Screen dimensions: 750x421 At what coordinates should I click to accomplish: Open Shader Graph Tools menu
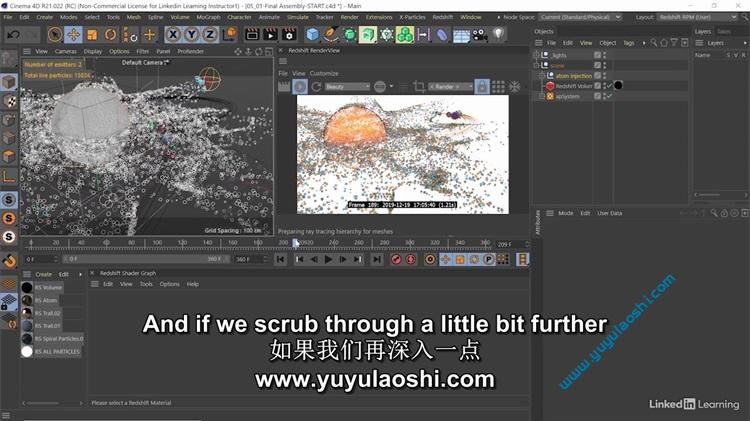tap(146, 284)
